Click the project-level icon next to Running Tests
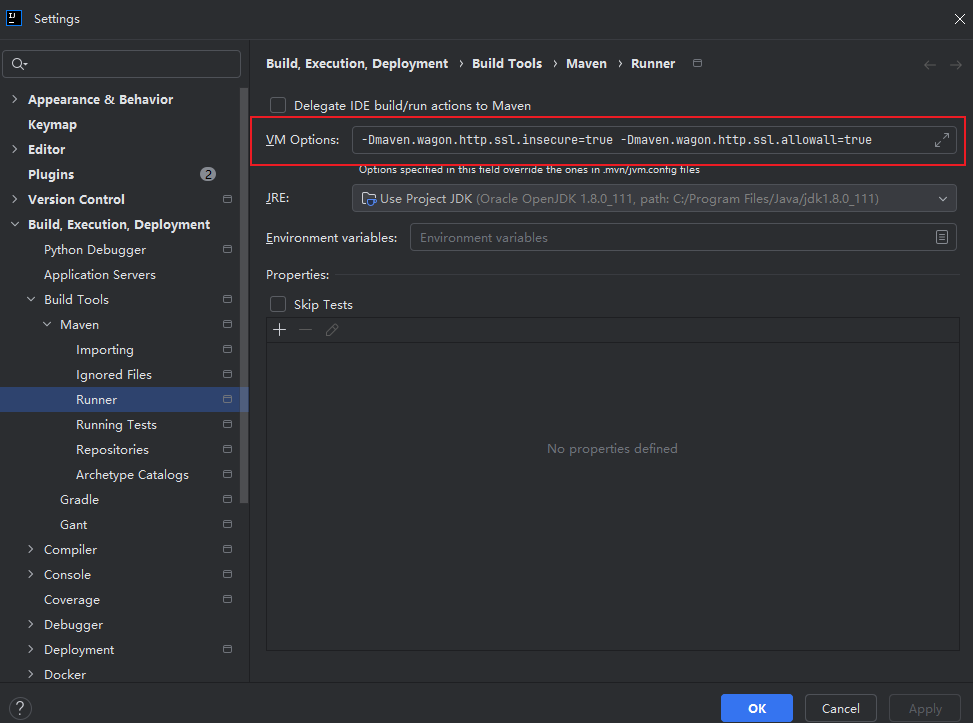Image resolution: width=973 pixels, height=723 pixels. click(x=227, y=424)
